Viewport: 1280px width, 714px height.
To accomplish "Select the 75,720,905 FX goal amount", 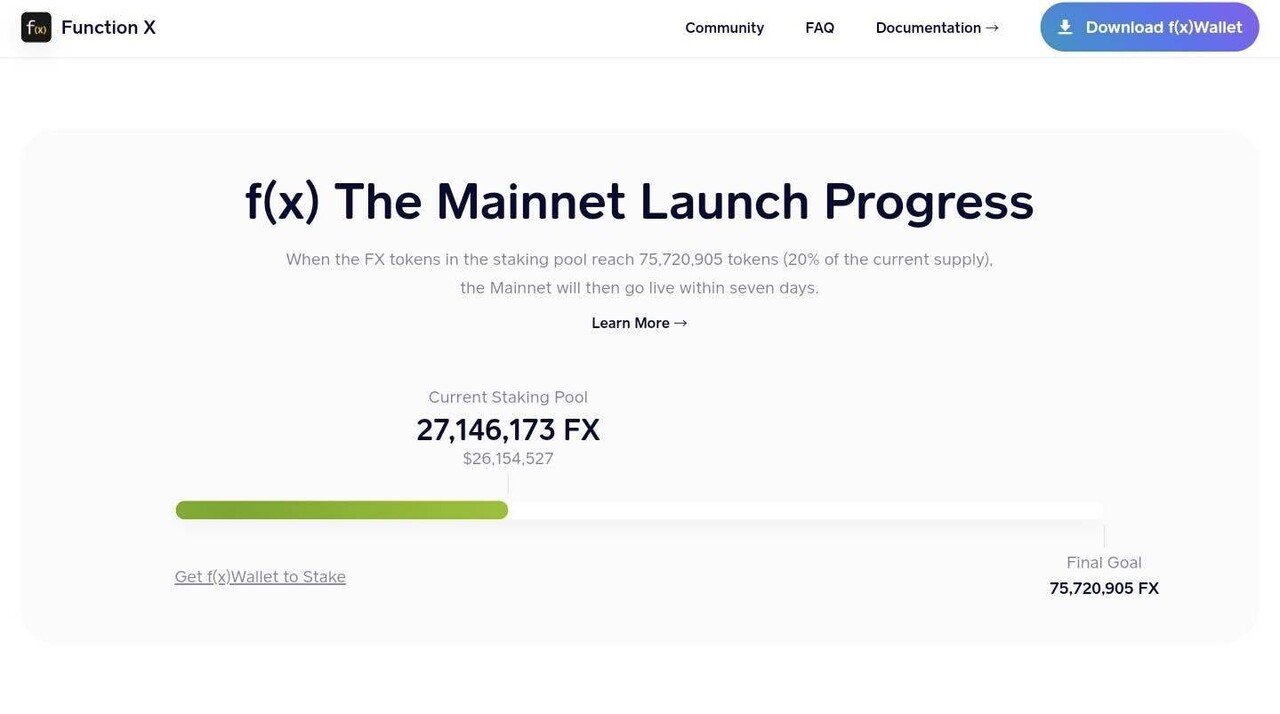I will point(1104,589).
